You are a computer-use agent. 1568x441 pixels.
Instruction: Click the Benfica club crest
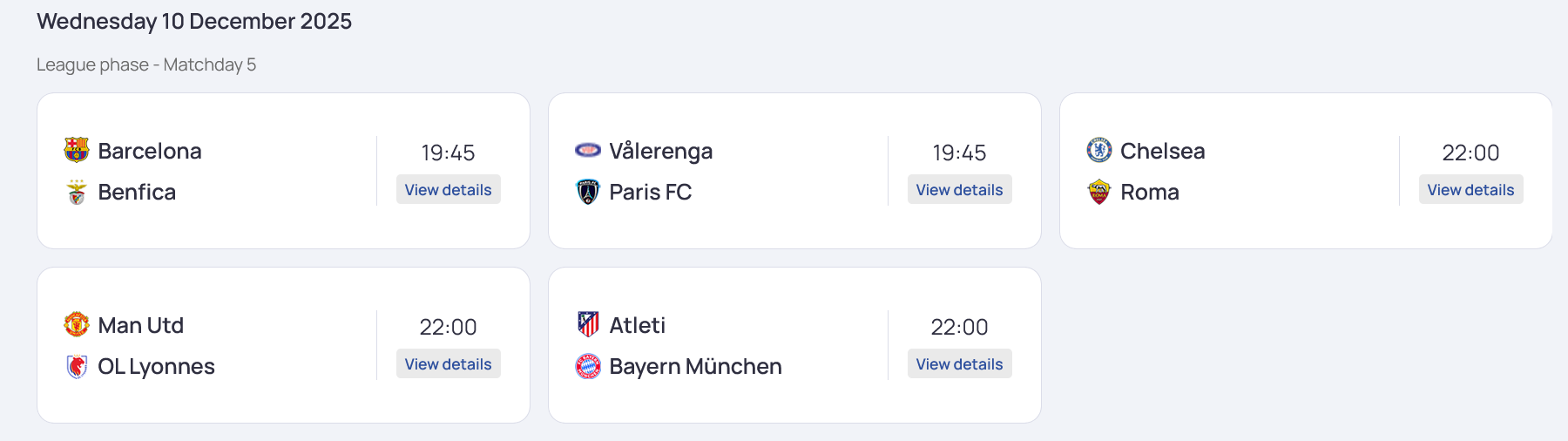tap(77, 192)
